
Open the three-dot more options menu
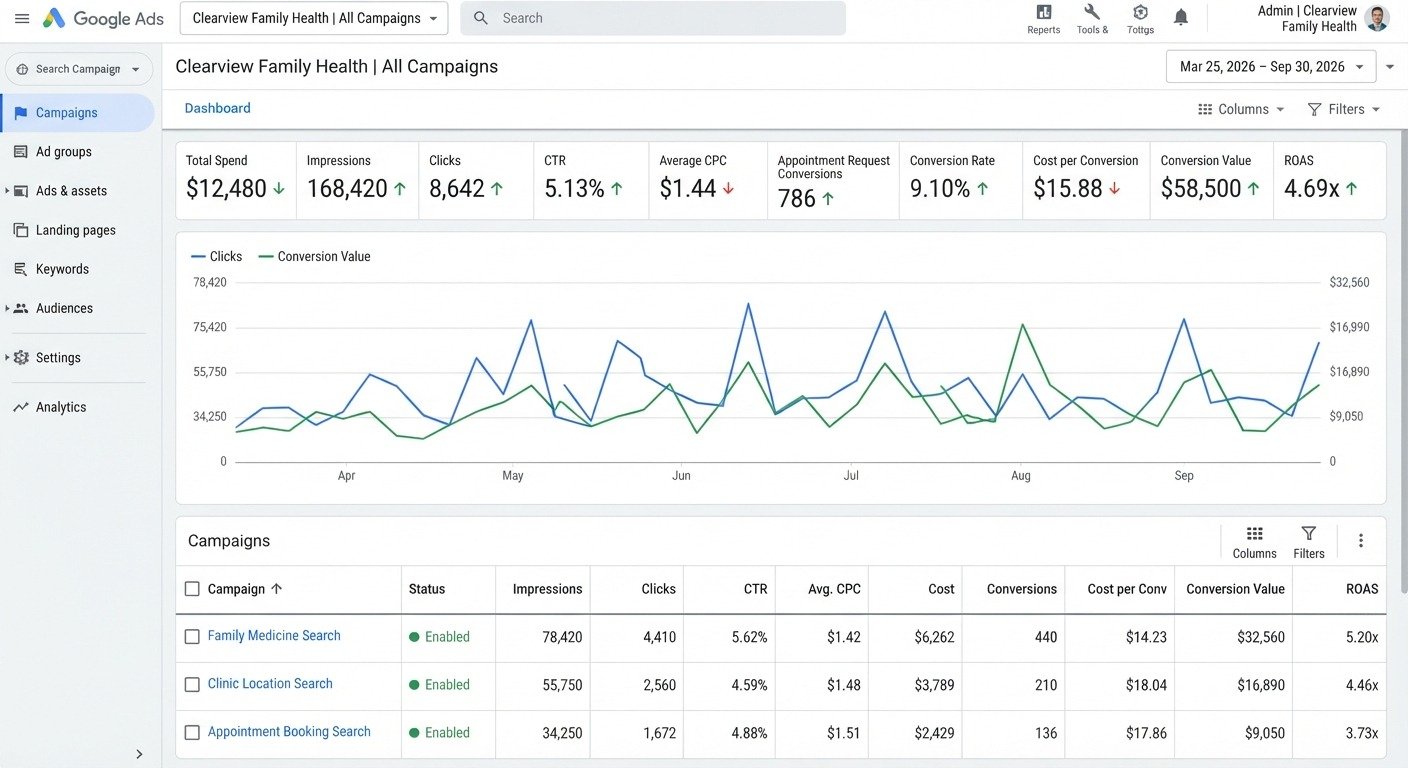(x=1361, y=541)
